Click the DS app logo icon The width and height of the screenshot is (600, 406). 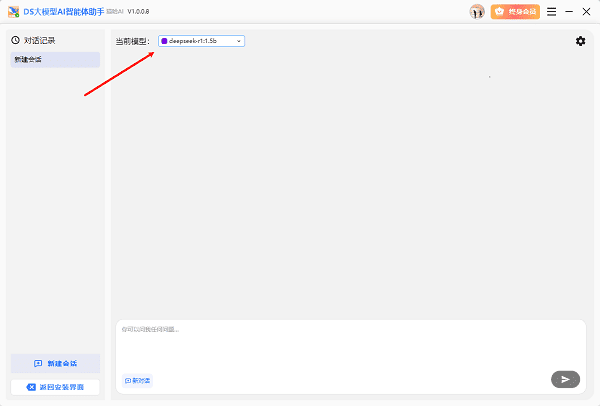12,12
